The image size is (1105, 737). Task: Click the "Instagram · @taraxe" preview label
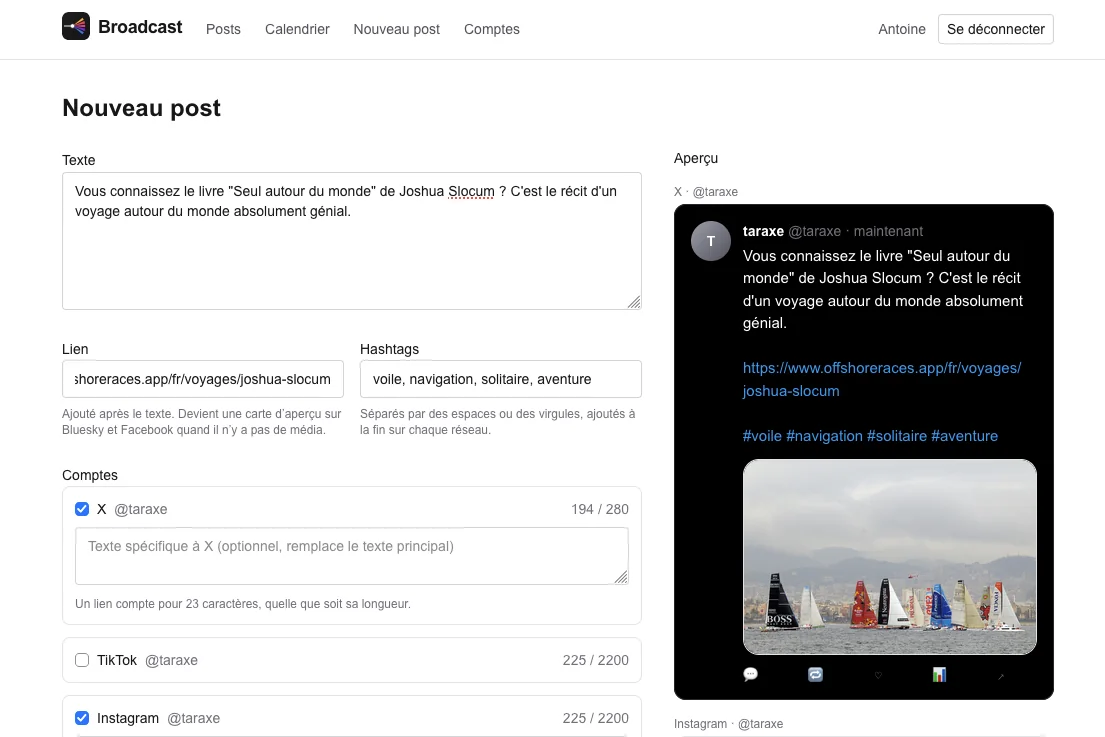[728, 724]
